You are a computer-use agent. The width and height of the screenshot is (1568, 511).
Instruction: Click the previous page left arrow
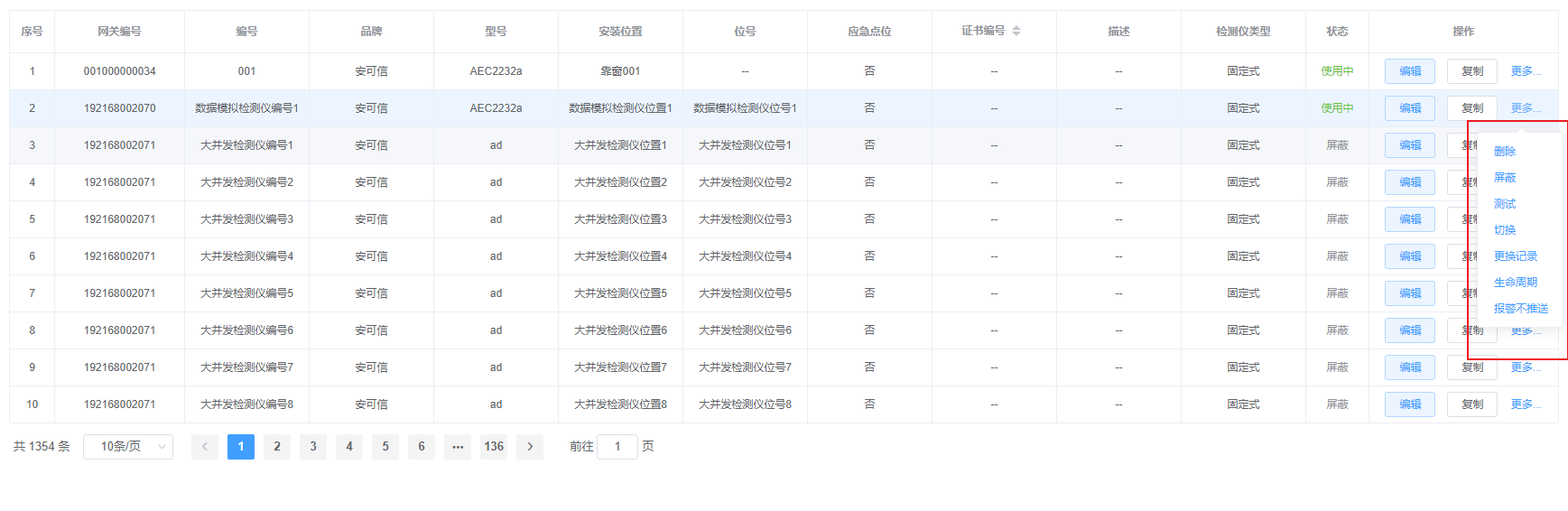coord(205,447)
